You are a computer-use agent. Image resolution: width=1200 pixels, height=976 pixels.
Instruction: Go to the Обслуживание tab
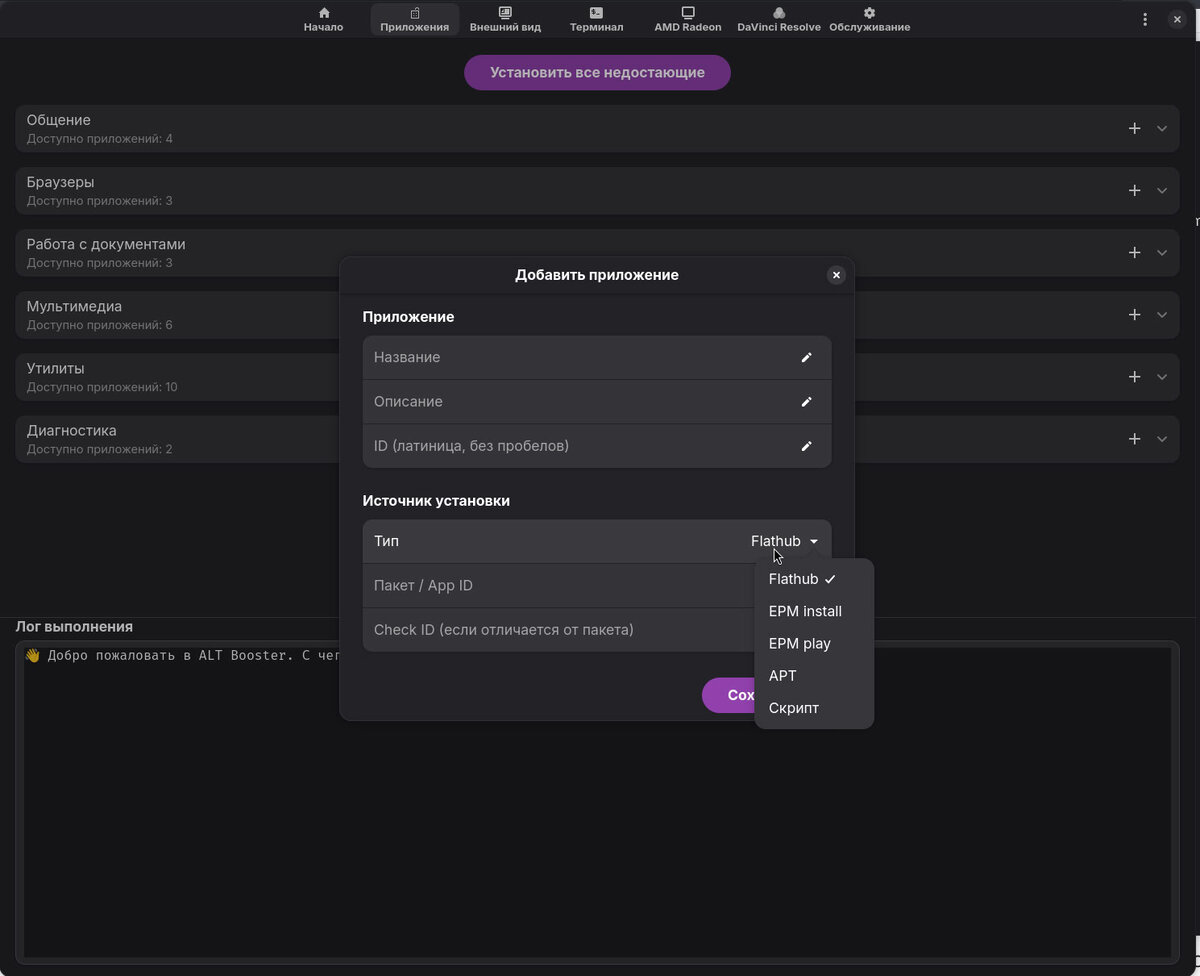click(869, 19)
